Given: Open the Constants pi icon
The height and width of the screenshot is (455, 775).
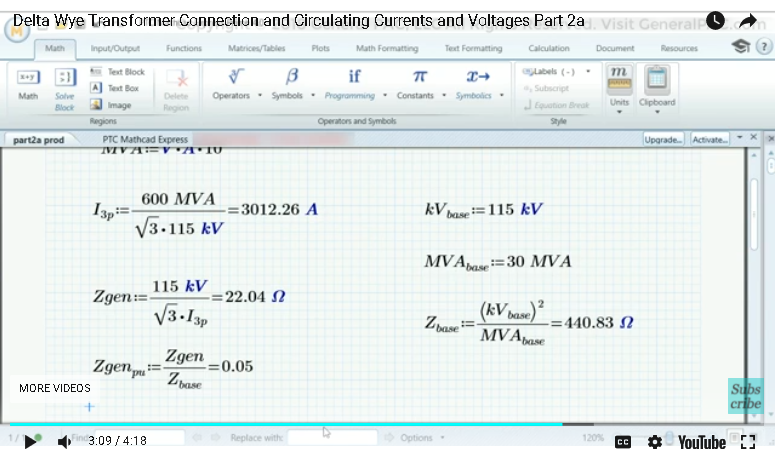Looking at the screenshot, I should [420, 76].
